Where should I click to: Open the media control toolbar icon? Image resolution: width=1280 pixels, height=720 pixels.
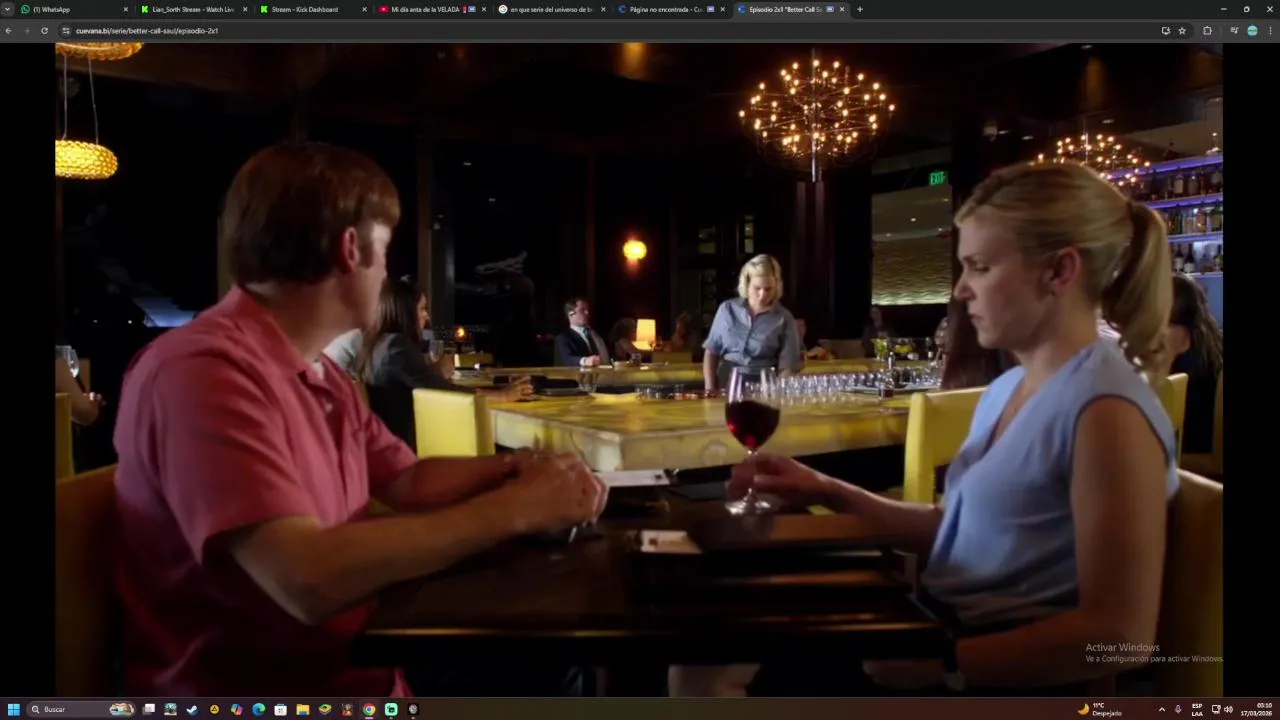pos(1235,31)
